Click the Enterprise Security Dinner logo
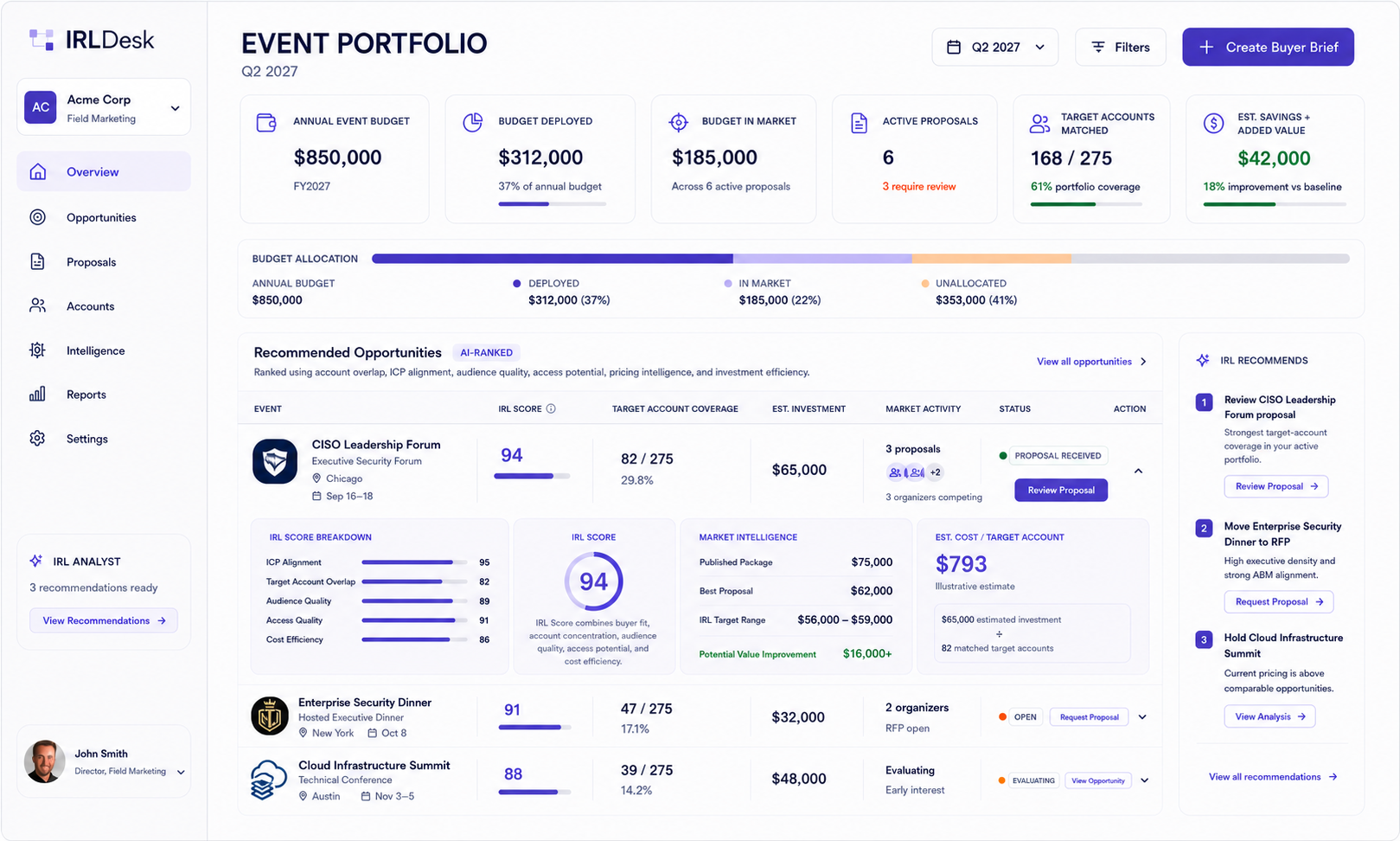The width and height of the screenshot is (1400, 841). [270, 716]
